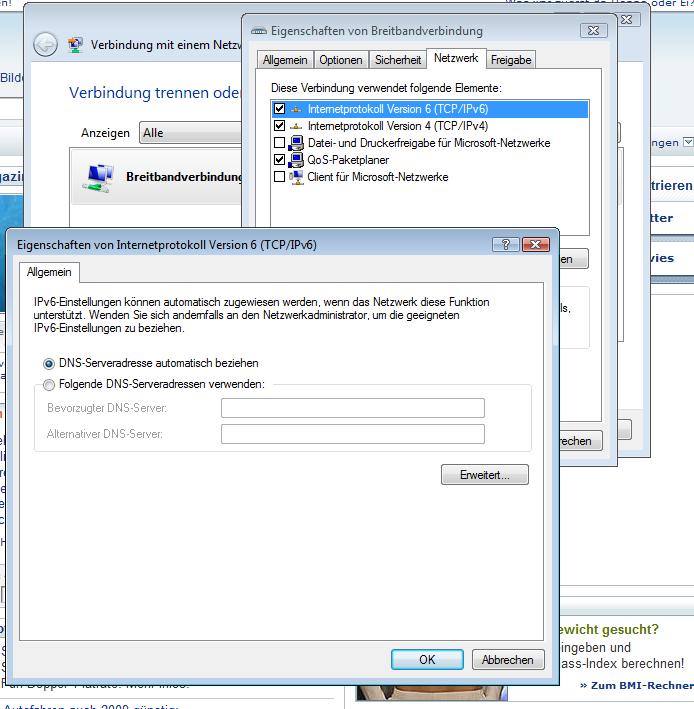Click Client für Microsoft-Netzwerke icon
The height and width of the screenshot is (709, 694).
pyautogui.click(x=296, y=177)
